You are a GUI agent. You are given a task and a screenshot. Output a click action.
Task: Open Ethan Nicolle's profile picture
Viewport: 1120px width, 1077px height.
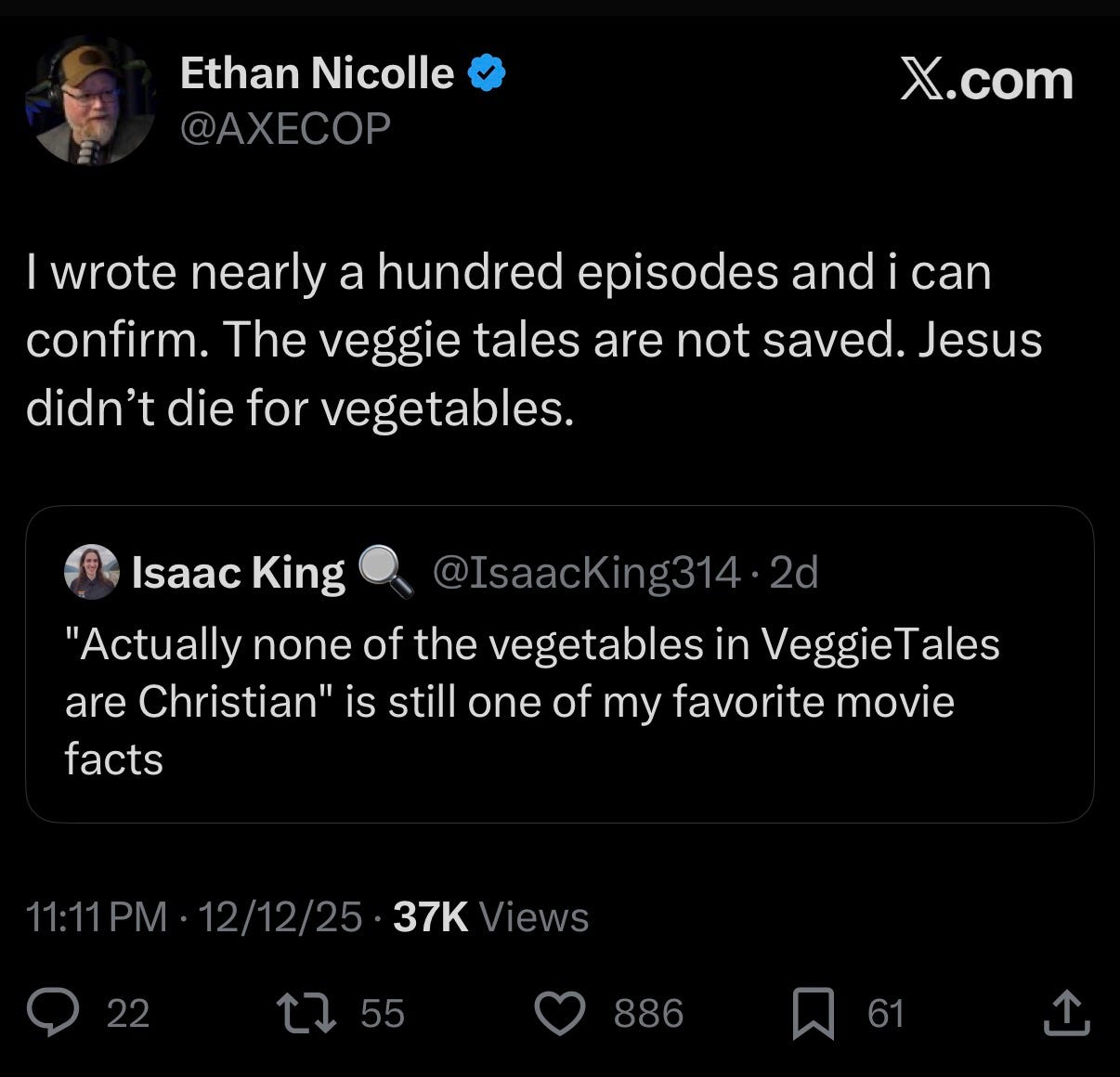tap(90, 101)
